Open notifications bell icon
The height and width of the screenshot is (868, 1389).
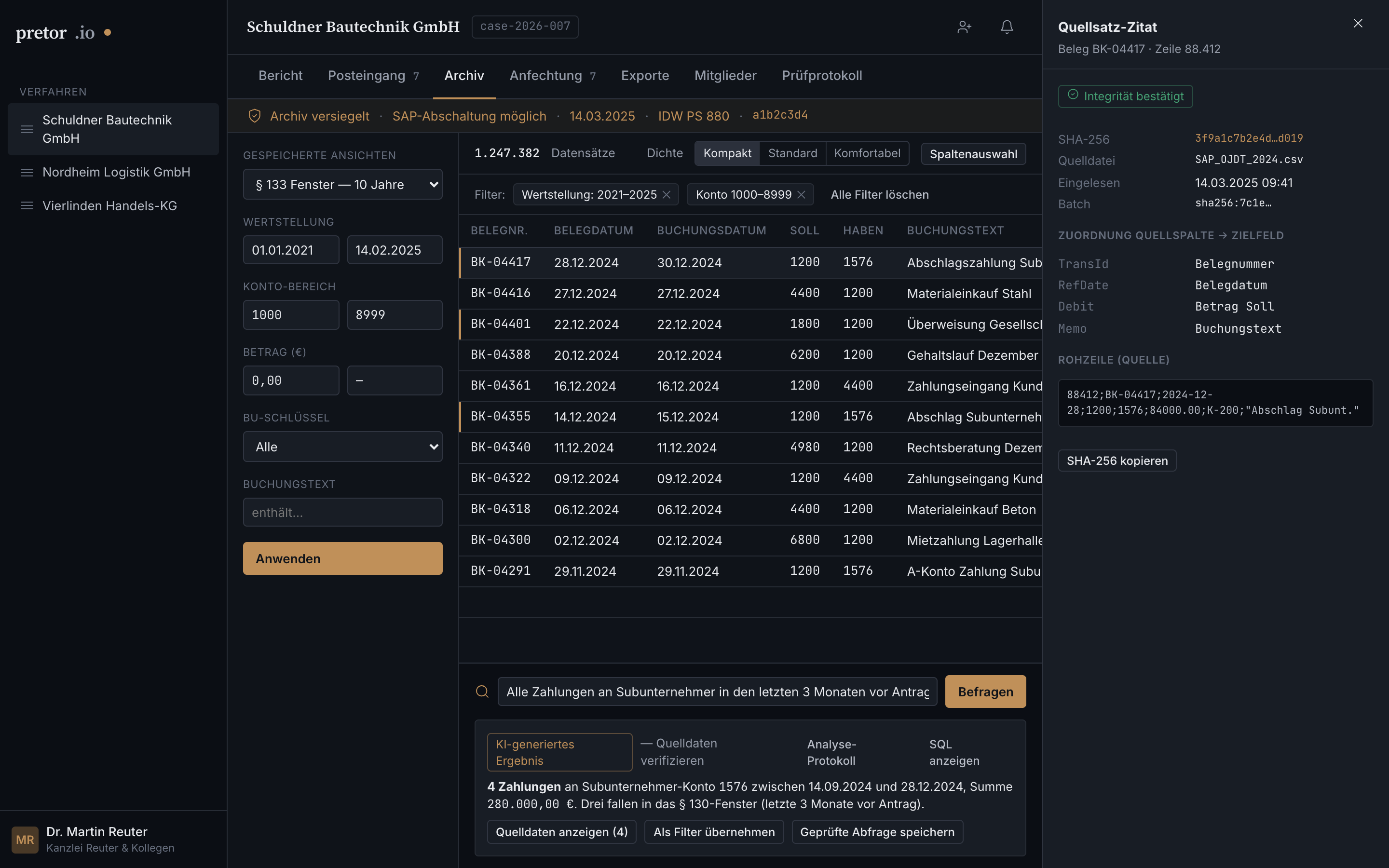pyautogui.click(x=1007, y=27)
